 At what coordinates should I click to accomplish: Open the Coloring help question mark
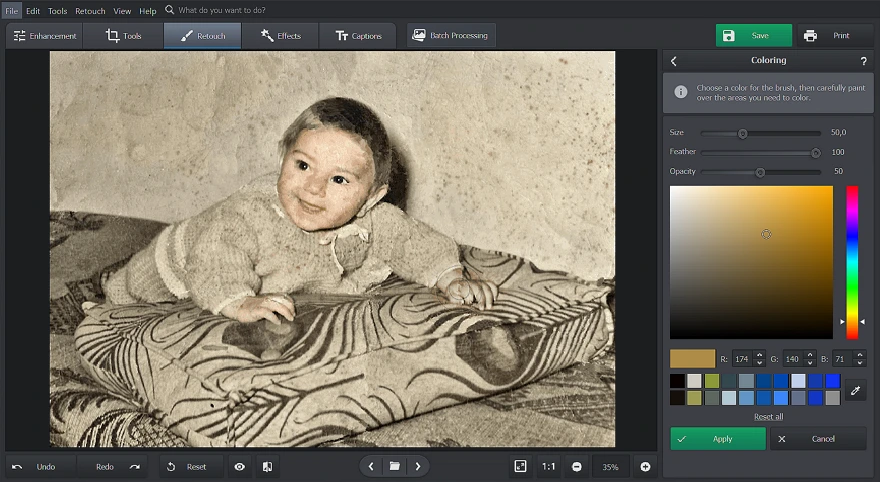(863, 61)
